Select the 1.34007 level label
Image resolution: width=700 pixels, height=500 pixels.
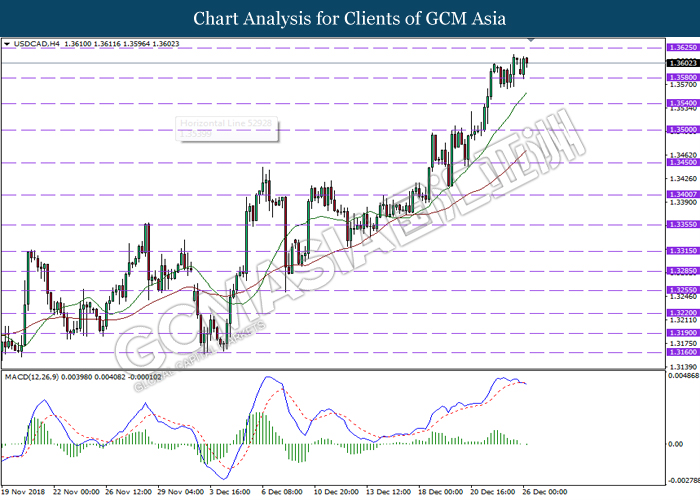point(683,195)
